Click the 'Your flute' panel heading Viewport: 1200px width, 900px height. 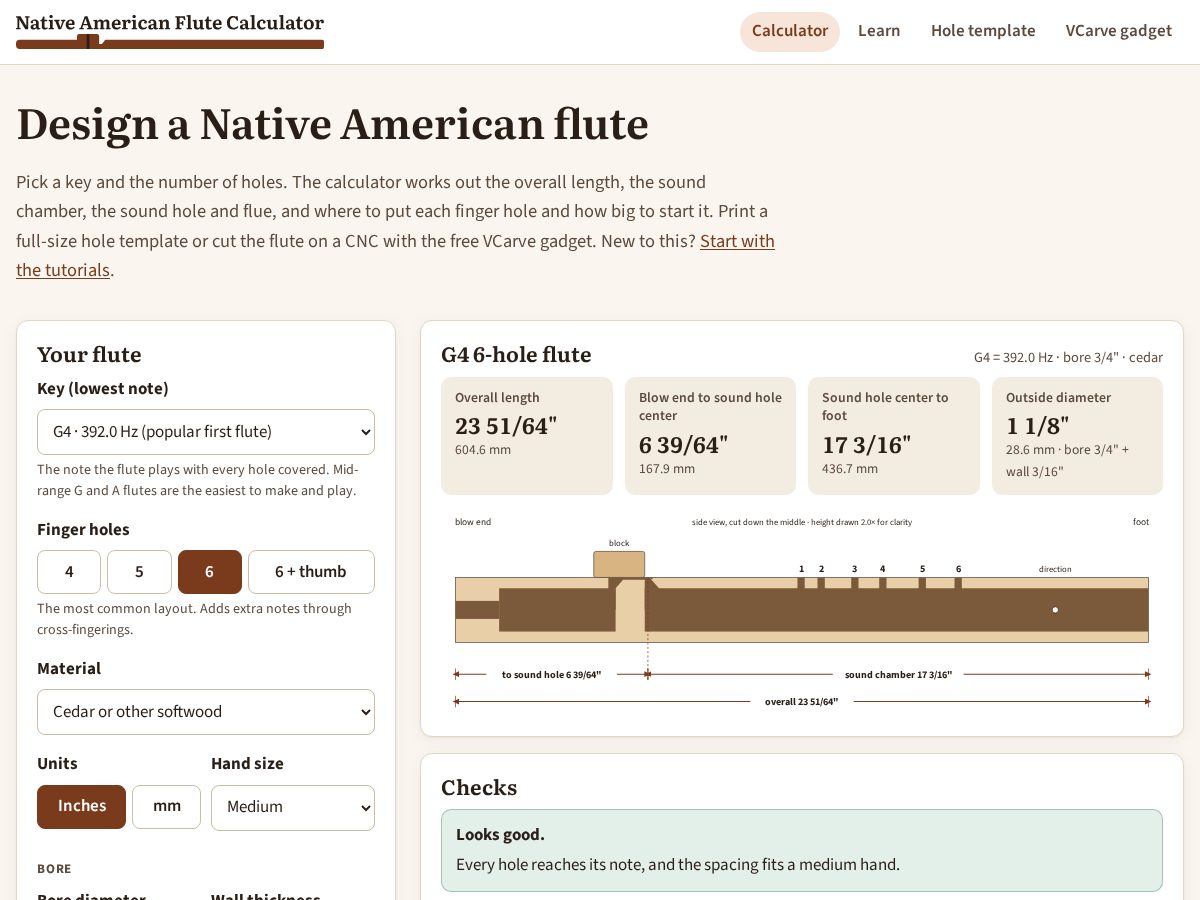pyautogui.click(x=89, y=355)
